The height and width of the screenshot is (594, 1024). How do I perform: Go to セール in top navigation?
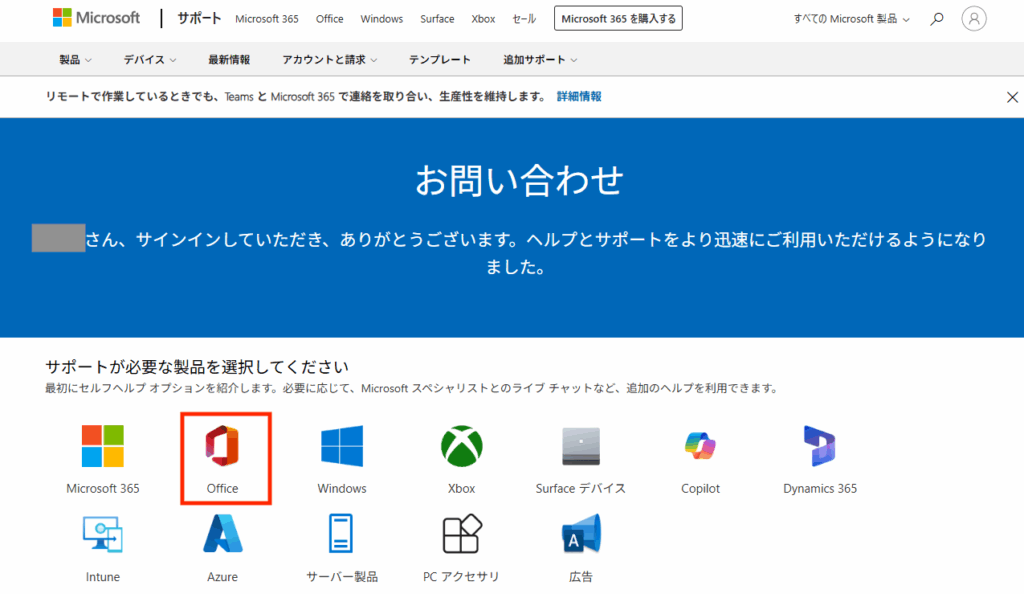[x=524, y=19]
